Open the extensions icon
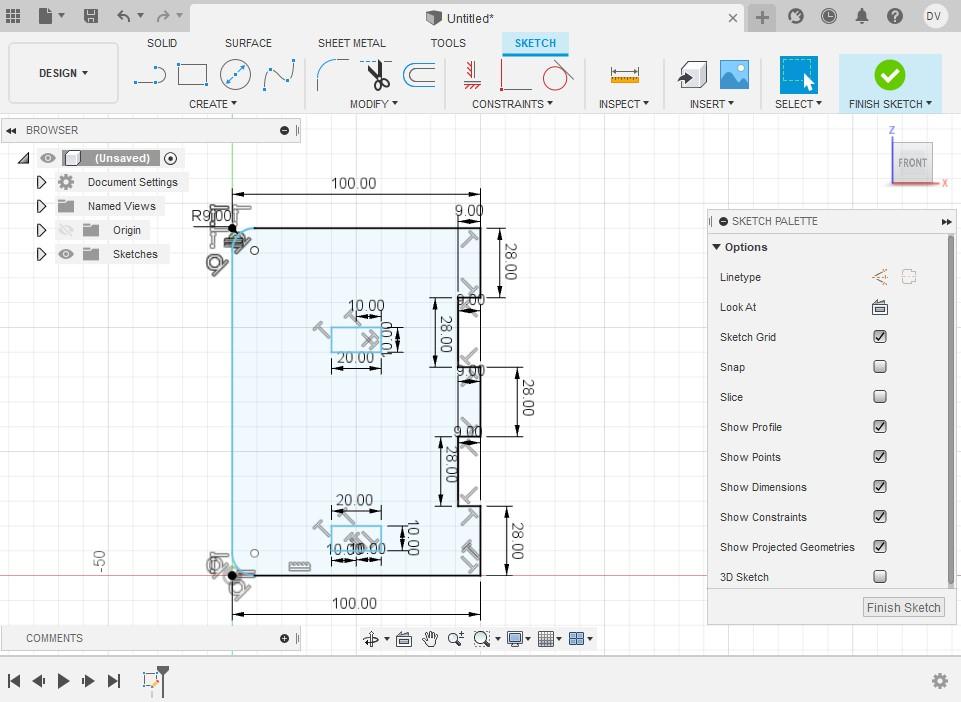 [796, 17]
